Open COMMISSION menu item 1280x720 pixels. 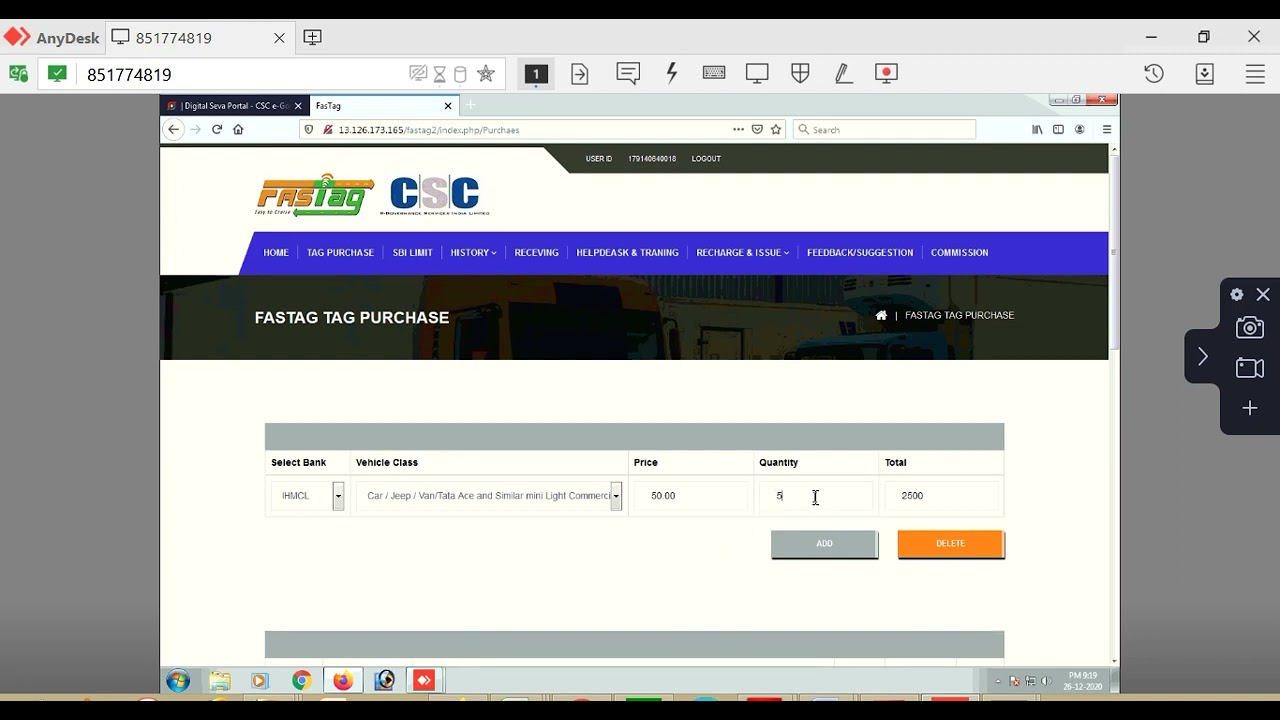coord(959,253)
